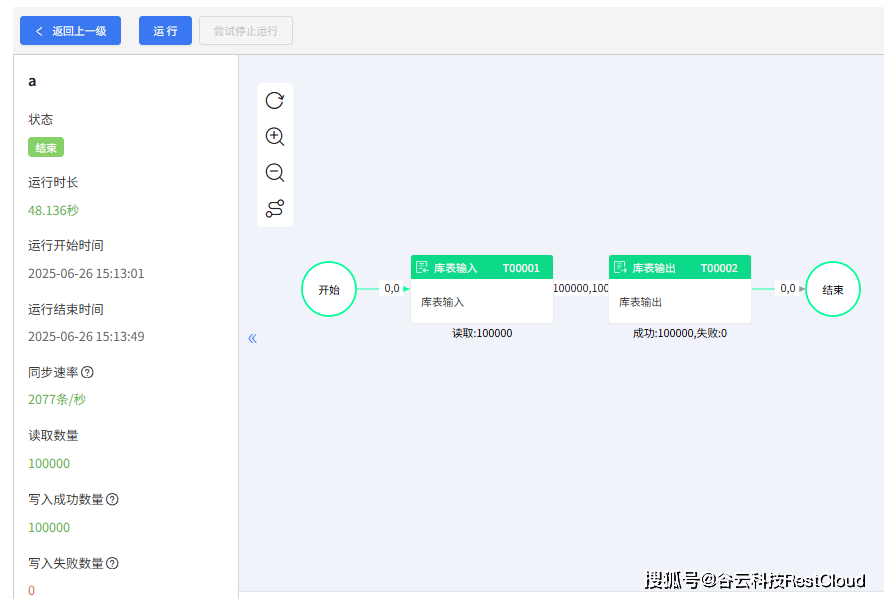Click the 尝试停止运行 button

coord(246,31)
